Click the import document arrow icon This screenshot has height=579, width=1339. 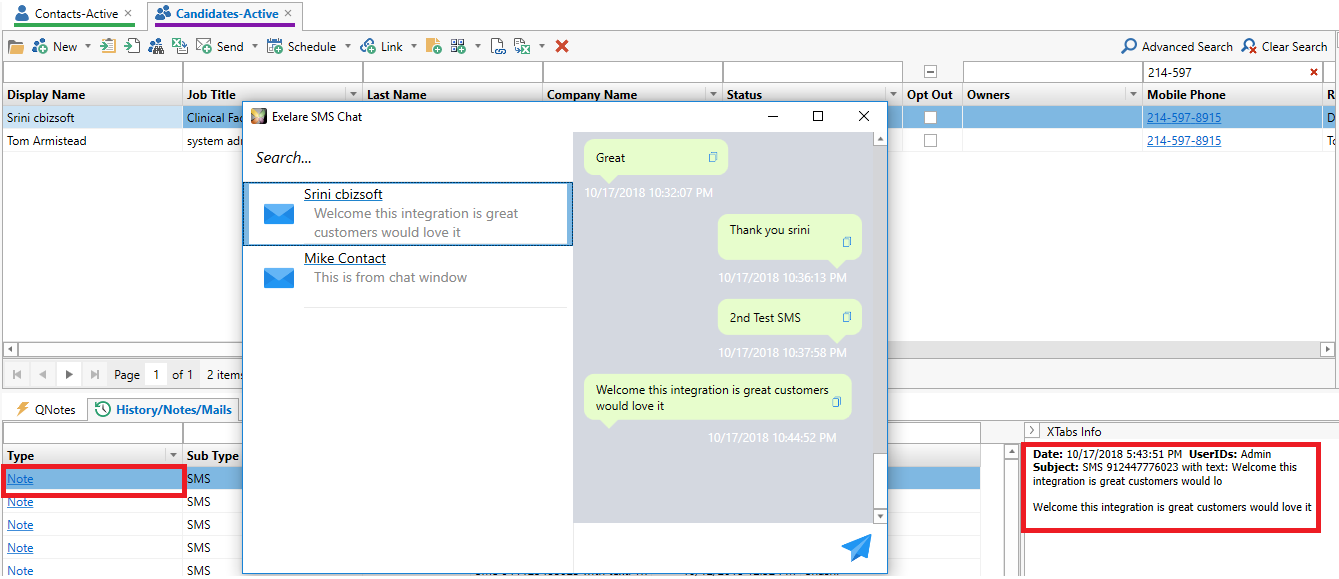pos(132,46)
